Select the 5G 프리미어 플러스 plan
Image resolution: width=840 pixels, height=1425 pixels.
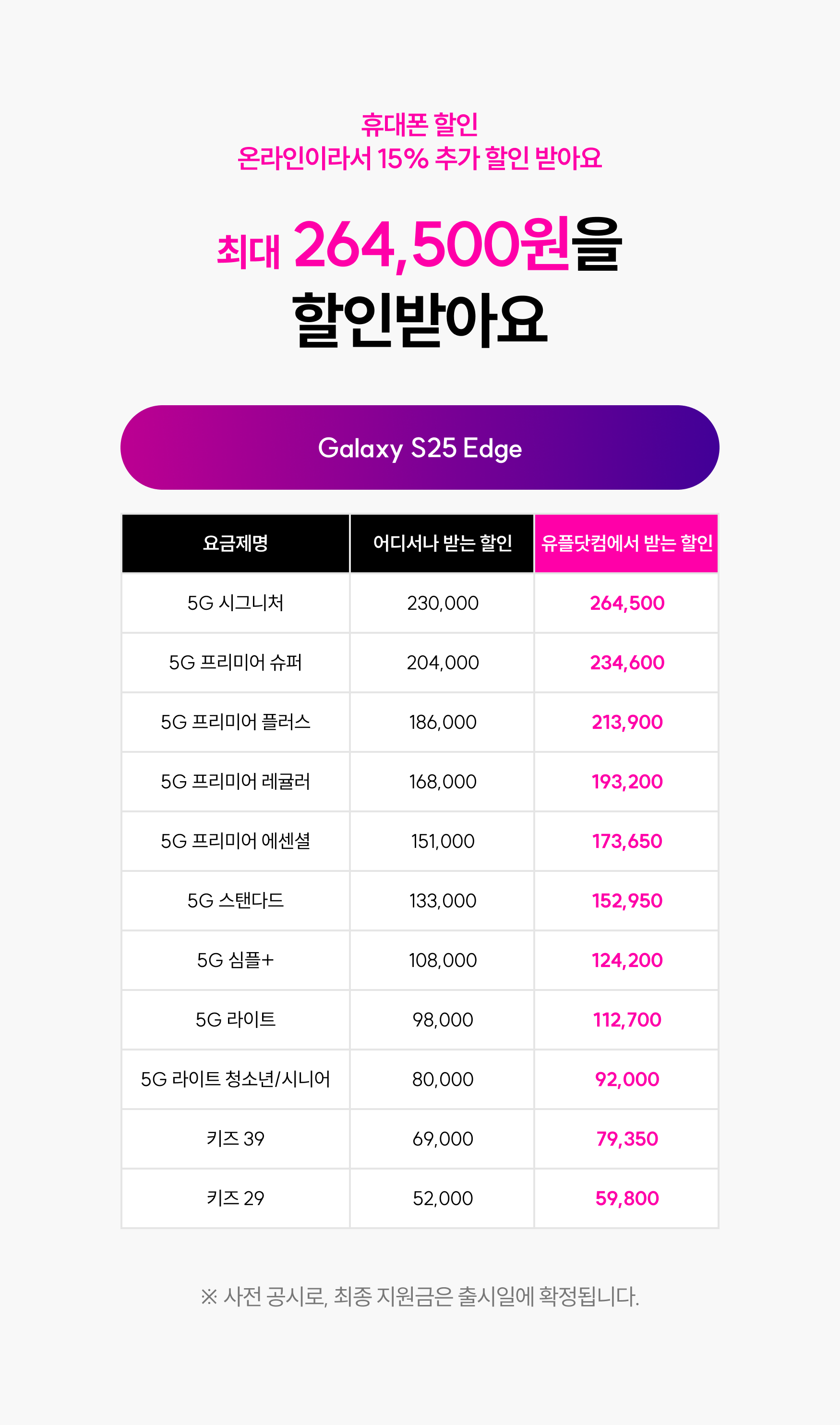click(x=236, y=722)
